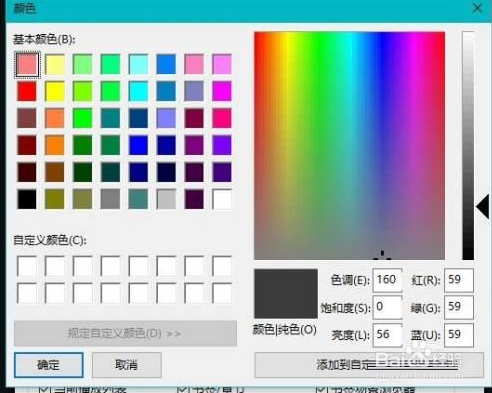
Task: Choose the pure blue basic color swatch
Action: click(138, 145)
